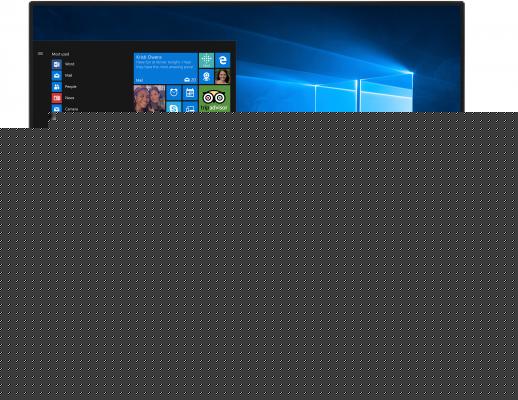Open the Alarms & Clock tile
The height and width of the screenshot is (400, 518).
coord(174,93)
